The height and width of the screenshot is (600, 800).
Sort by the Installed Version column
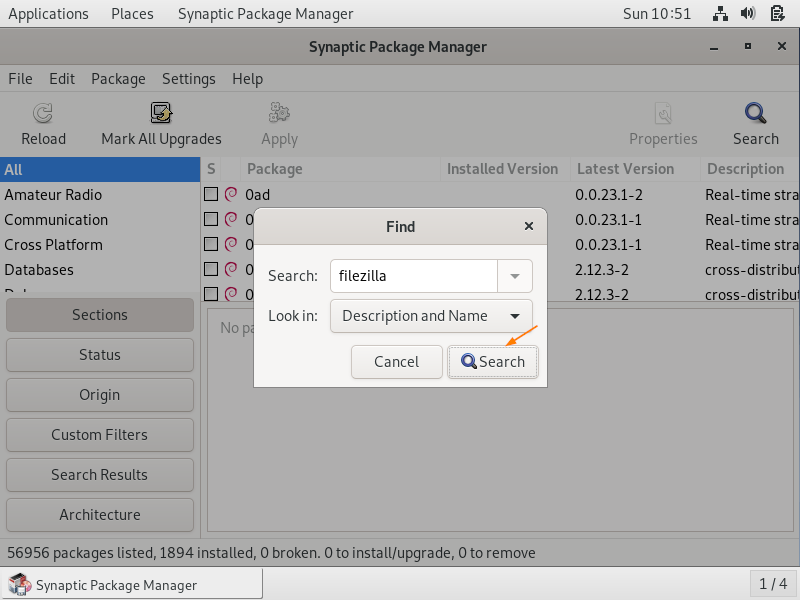click(505, 169)
